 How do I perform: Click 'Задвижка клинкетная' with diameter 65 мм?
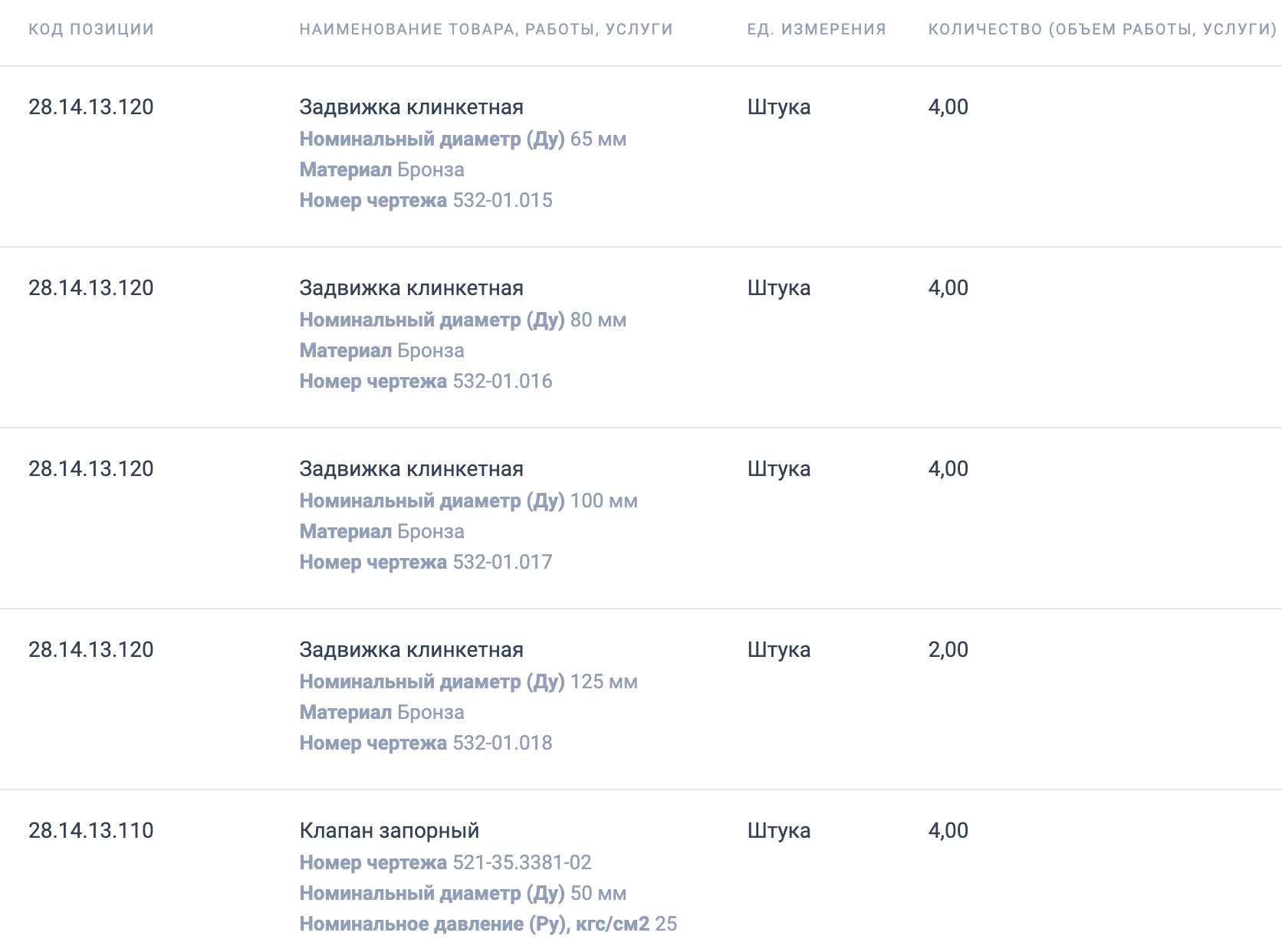pos(411,107)
